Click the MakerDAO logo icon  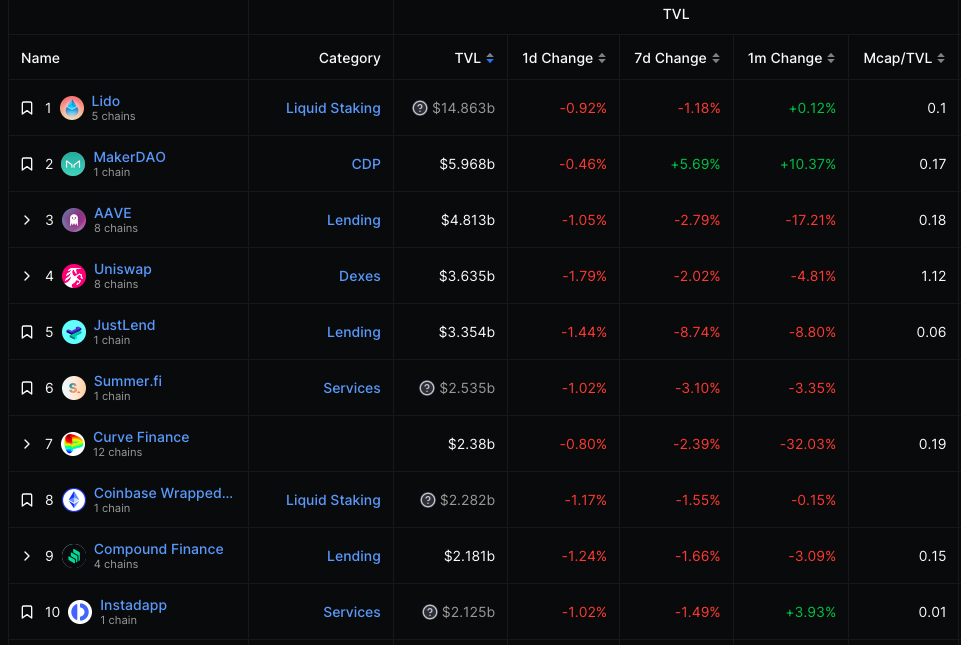point(74,164)
